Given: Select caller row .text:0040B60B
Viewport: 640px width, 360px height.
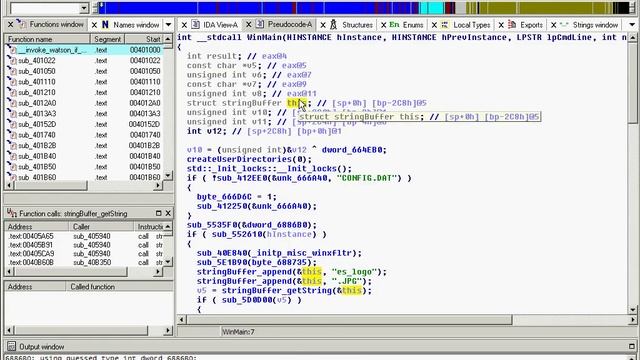Looking at the screenshot, I should 84,262.
